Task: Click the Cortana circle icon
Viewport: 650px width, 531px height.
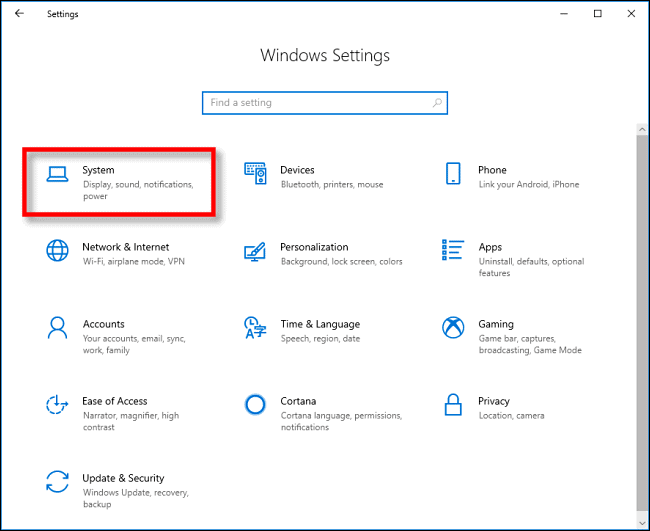Action: click(x=255, y=404)
